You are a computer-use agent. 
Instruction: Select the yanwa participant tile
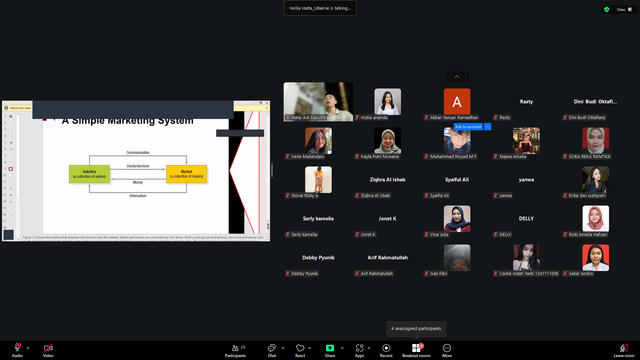pos(526,180)
